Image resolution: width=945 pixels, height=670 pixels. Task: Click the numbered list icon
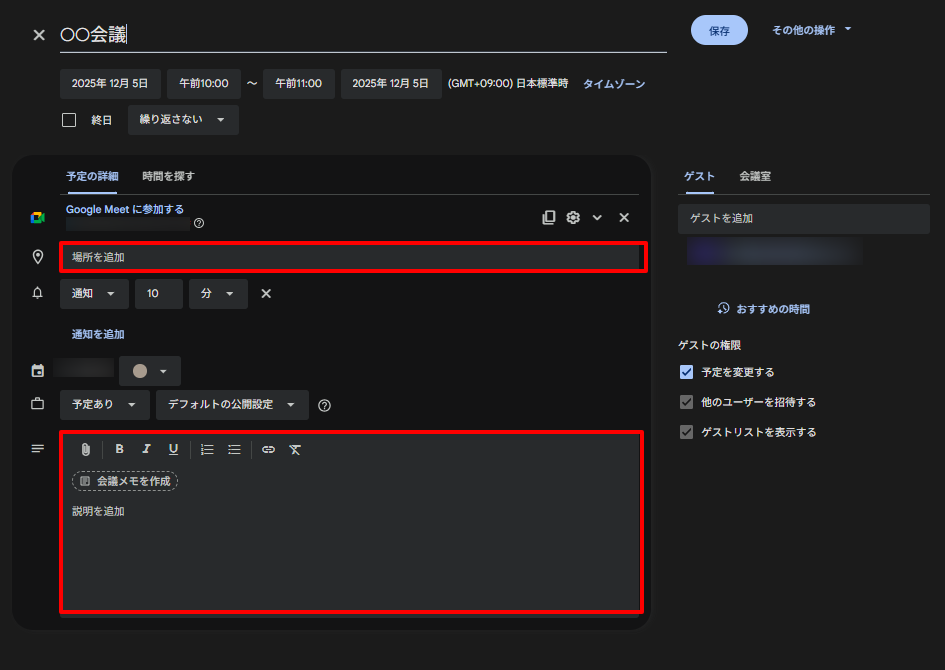(x=207, y=449)
